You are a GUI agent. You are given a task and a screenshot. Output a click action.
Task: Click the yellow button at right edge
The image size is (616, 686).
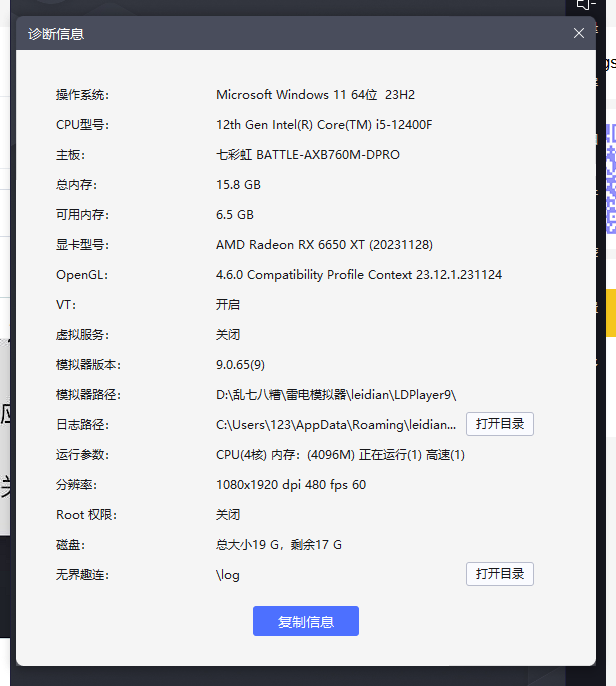pyautogui.click(x=610, y=314)
